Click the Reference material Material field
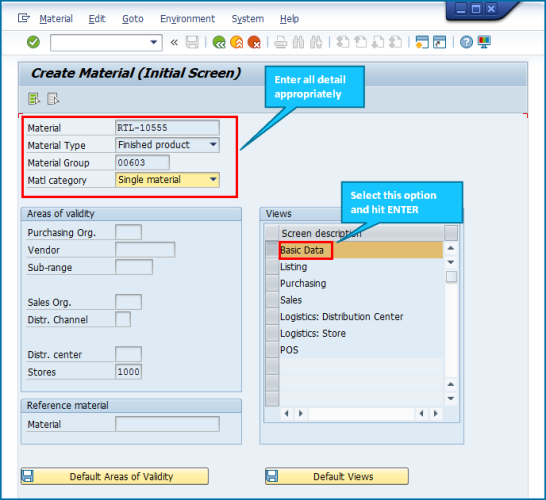This screenshot has height=500, width=546. [167, 424]
